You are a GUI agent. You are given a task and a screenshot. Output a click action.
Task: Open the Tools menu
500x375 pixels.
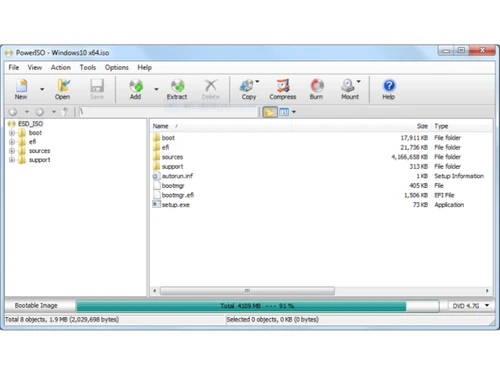(x=88, y=68)
